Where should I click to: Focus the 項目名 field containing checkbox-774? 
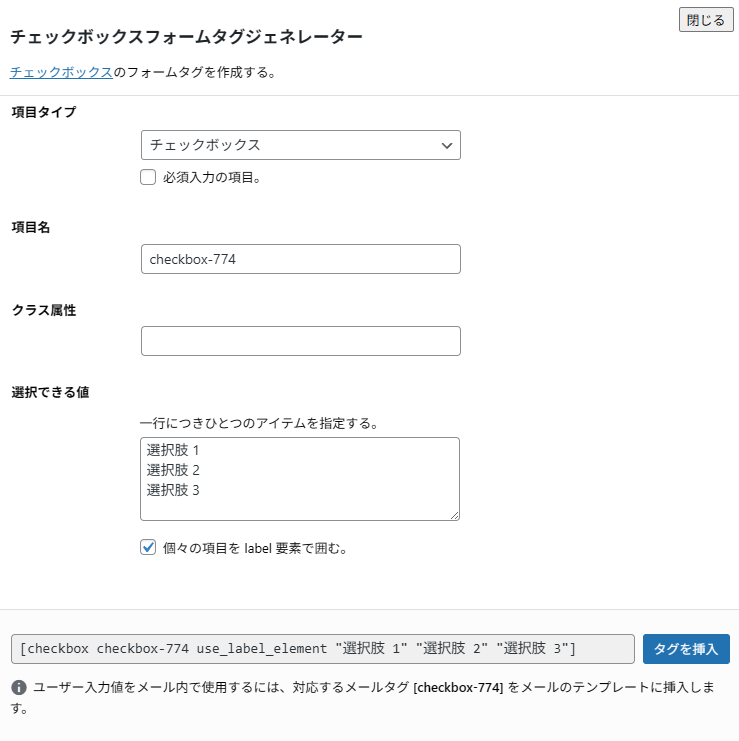[300, 259]
